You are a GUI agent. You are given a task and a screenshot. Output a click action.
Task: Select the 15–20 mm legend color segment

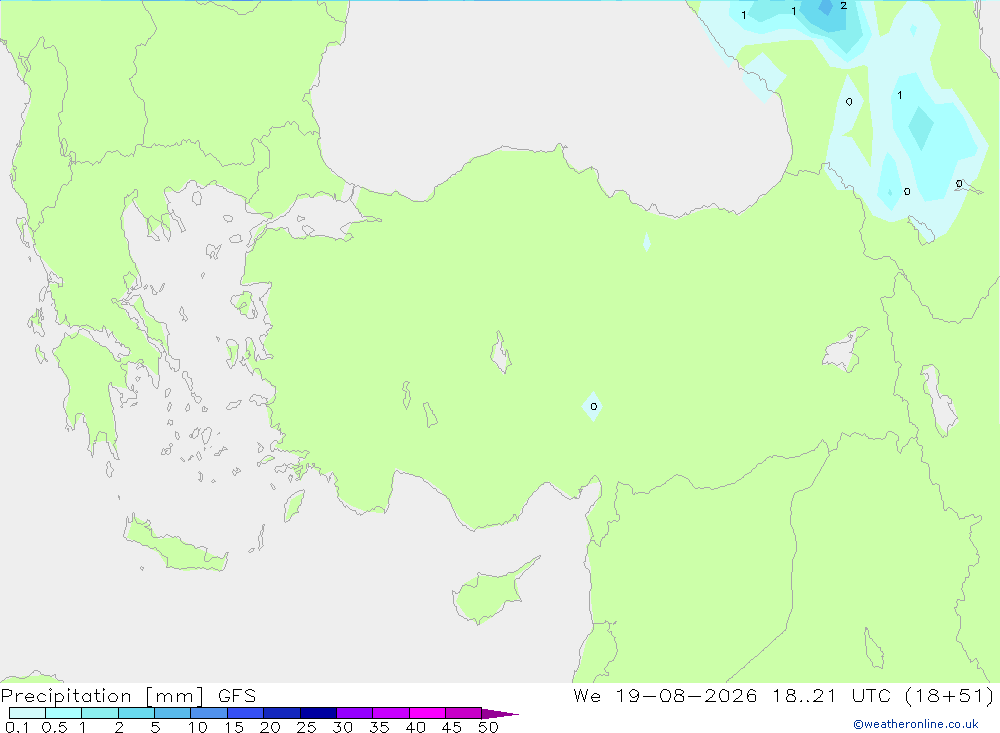[246, 713]
